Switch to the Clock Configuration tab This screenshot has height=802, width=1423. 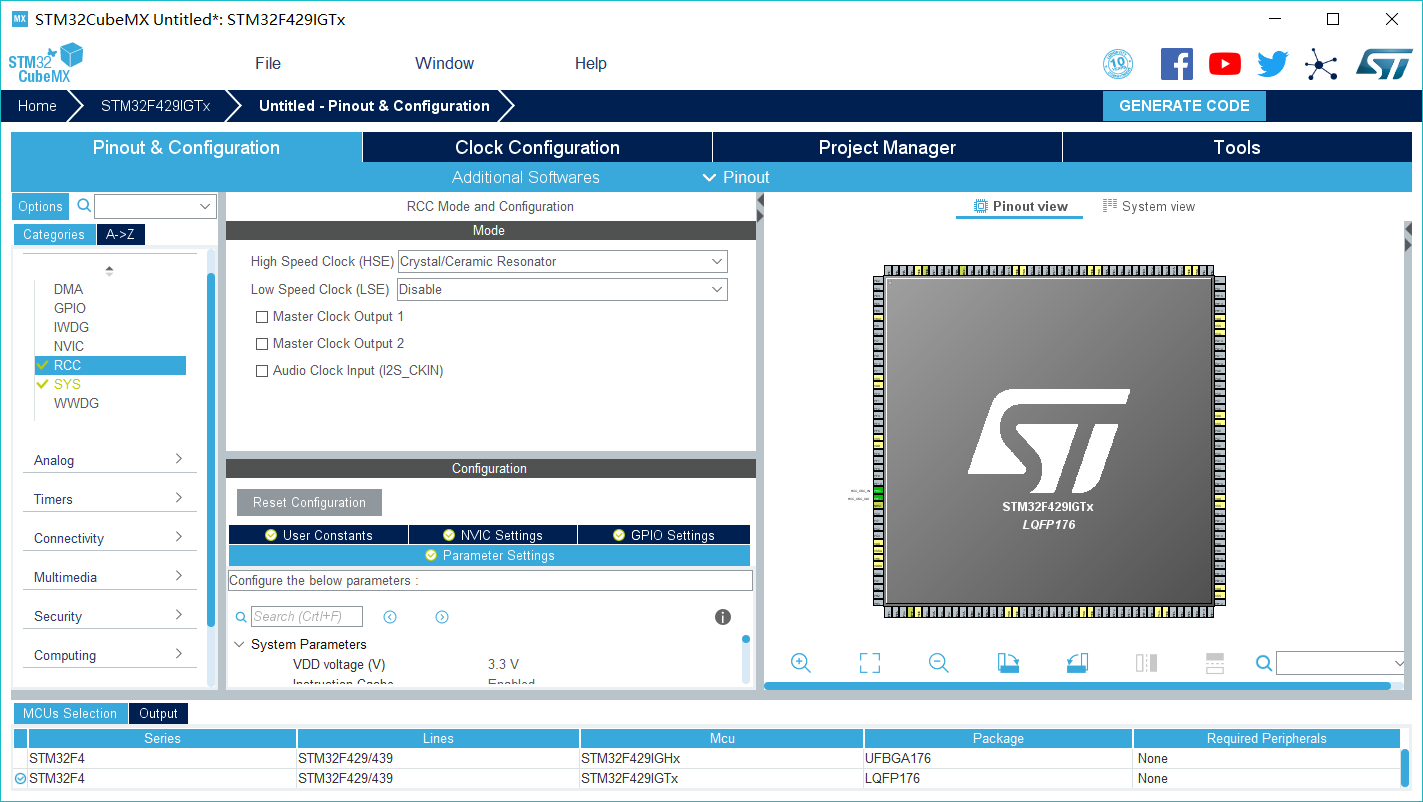[x=537, y=147]
